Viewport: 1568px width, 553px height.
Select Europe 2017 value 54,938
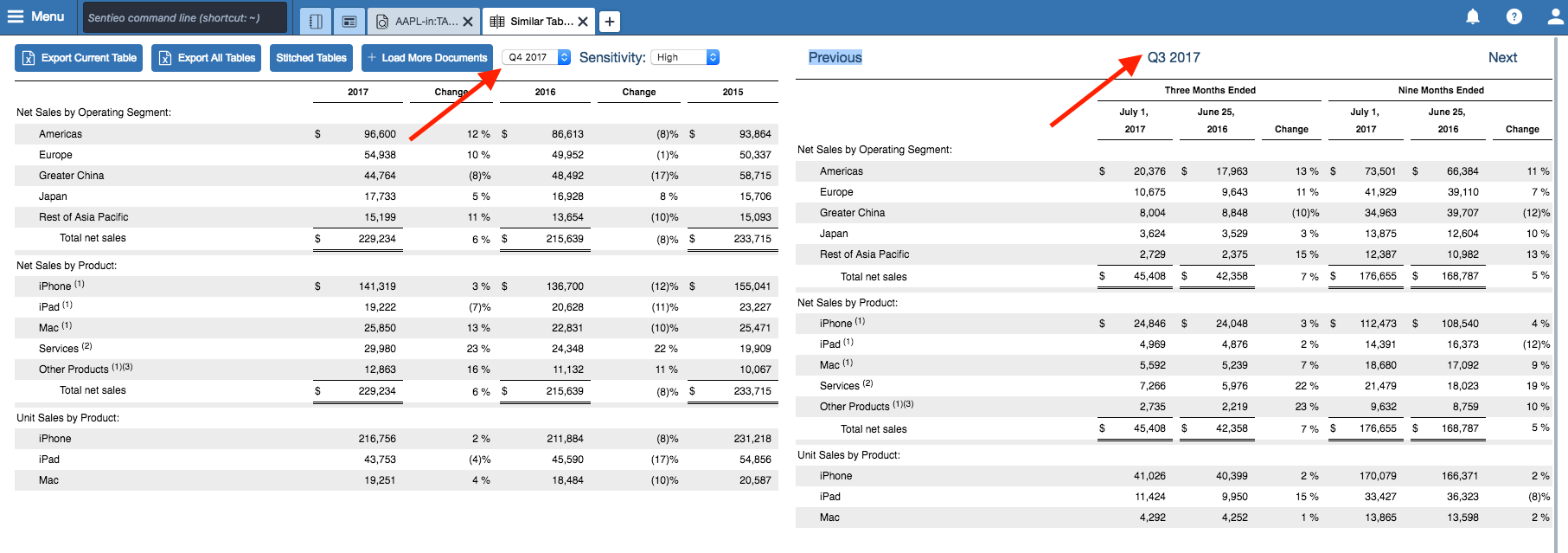point(380,155)
